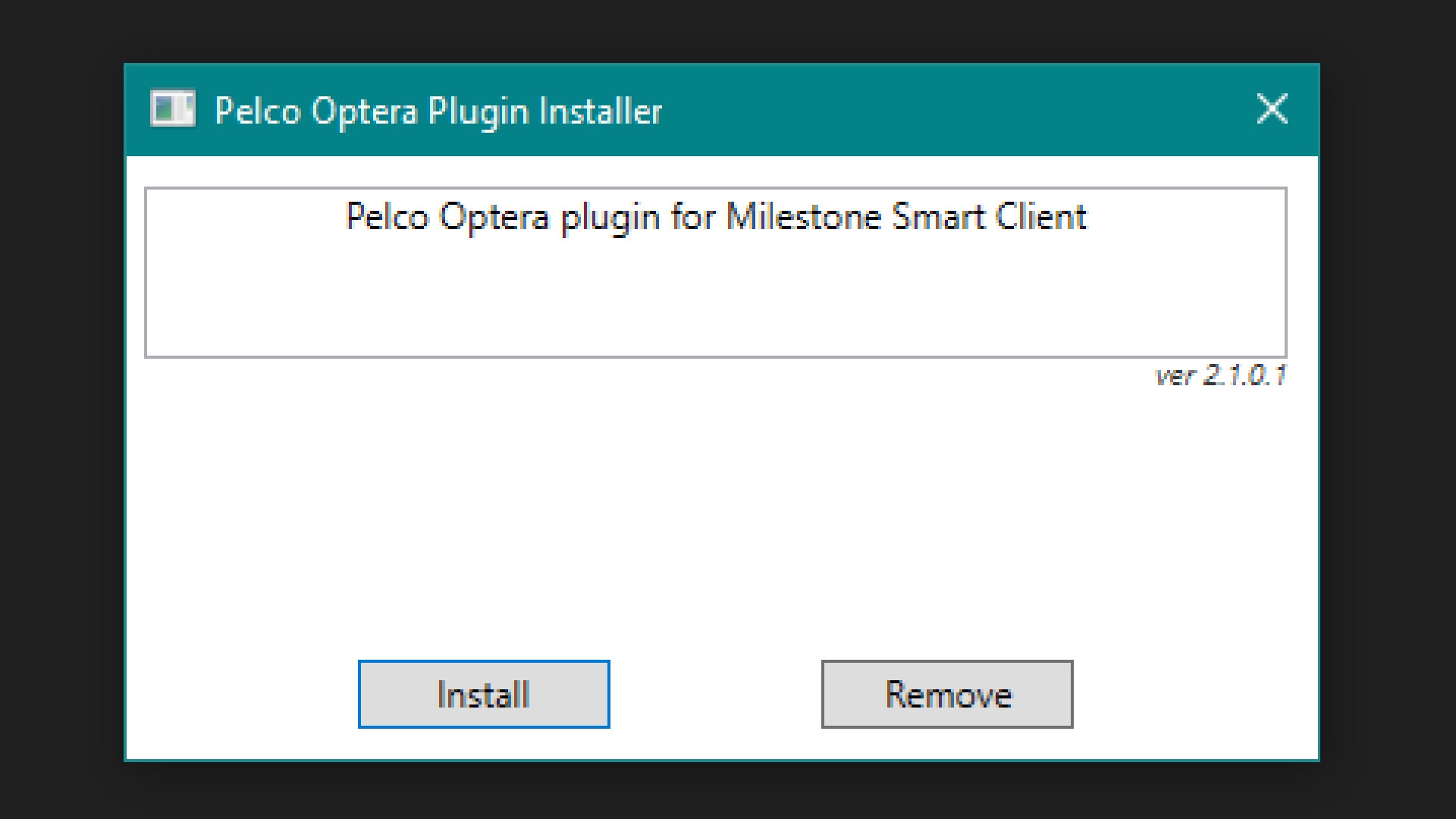
Task: Click the small window icon beside the title
Action: (173, 108)
